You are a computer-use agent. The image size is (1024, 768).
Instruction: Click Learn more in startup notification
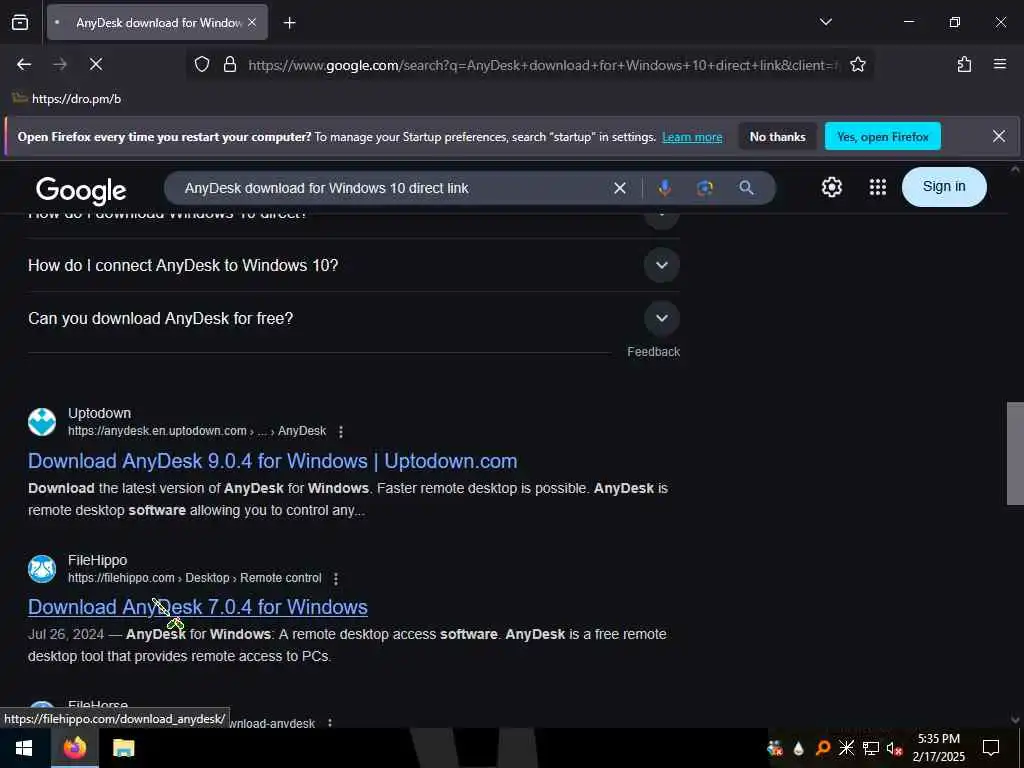(x=692, y=137)
